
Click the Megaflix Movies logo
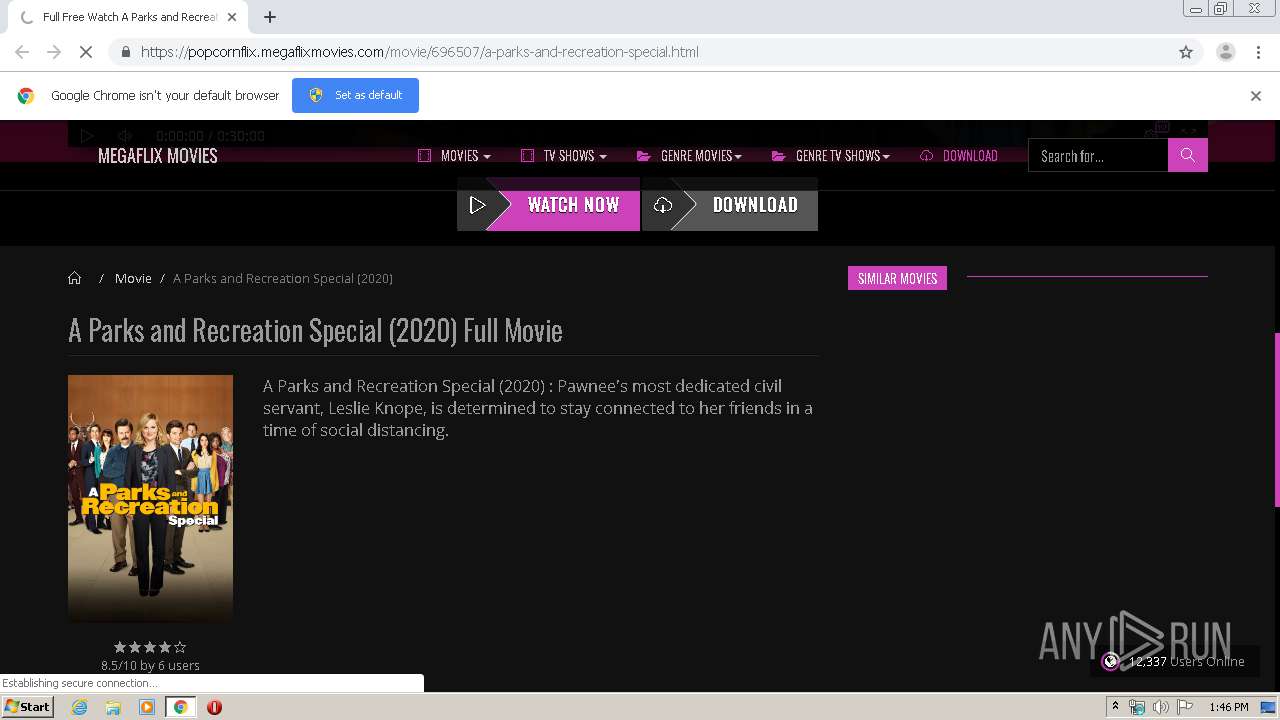click(157, 156)
